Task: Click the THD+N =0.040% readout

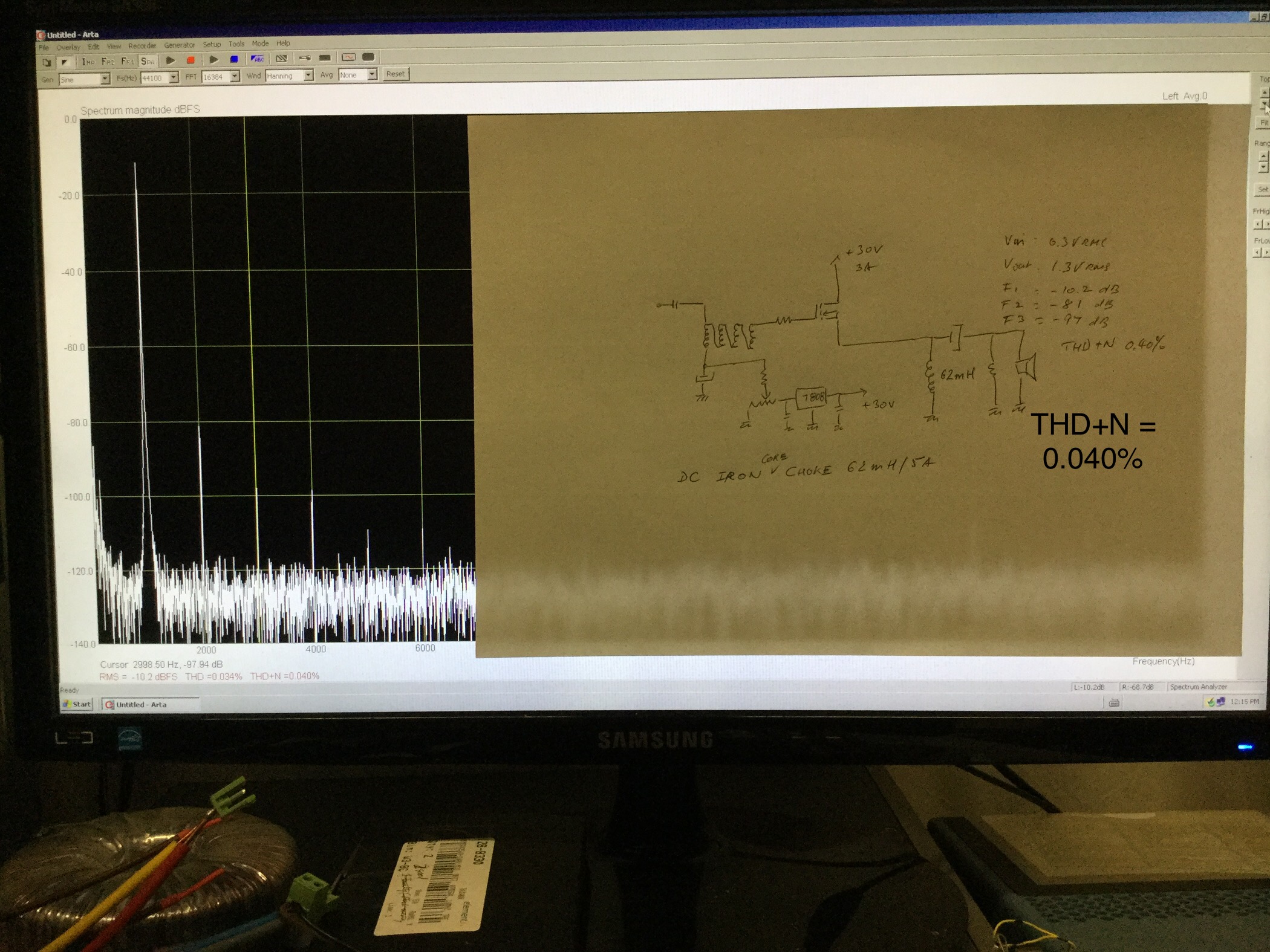Action: tap(284, 676)
